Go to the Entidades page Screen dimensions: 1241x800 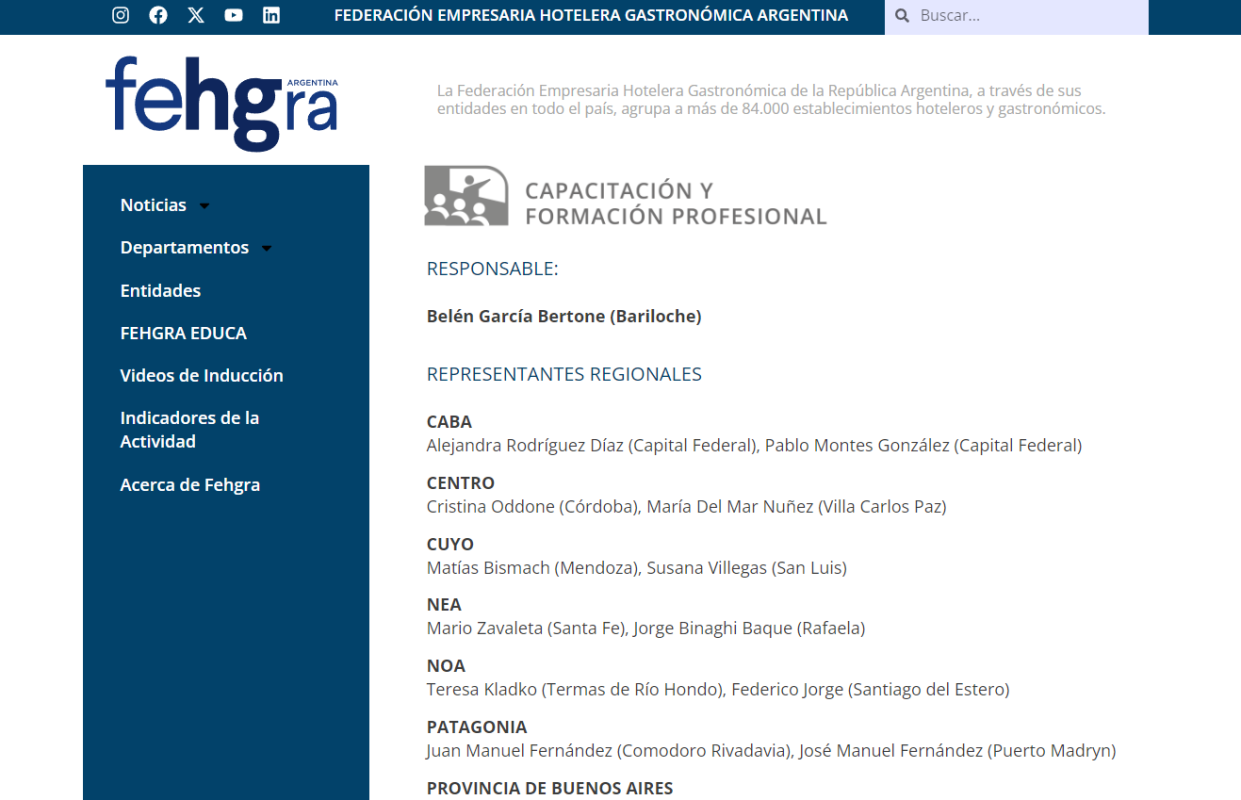(x=160, y=291)
